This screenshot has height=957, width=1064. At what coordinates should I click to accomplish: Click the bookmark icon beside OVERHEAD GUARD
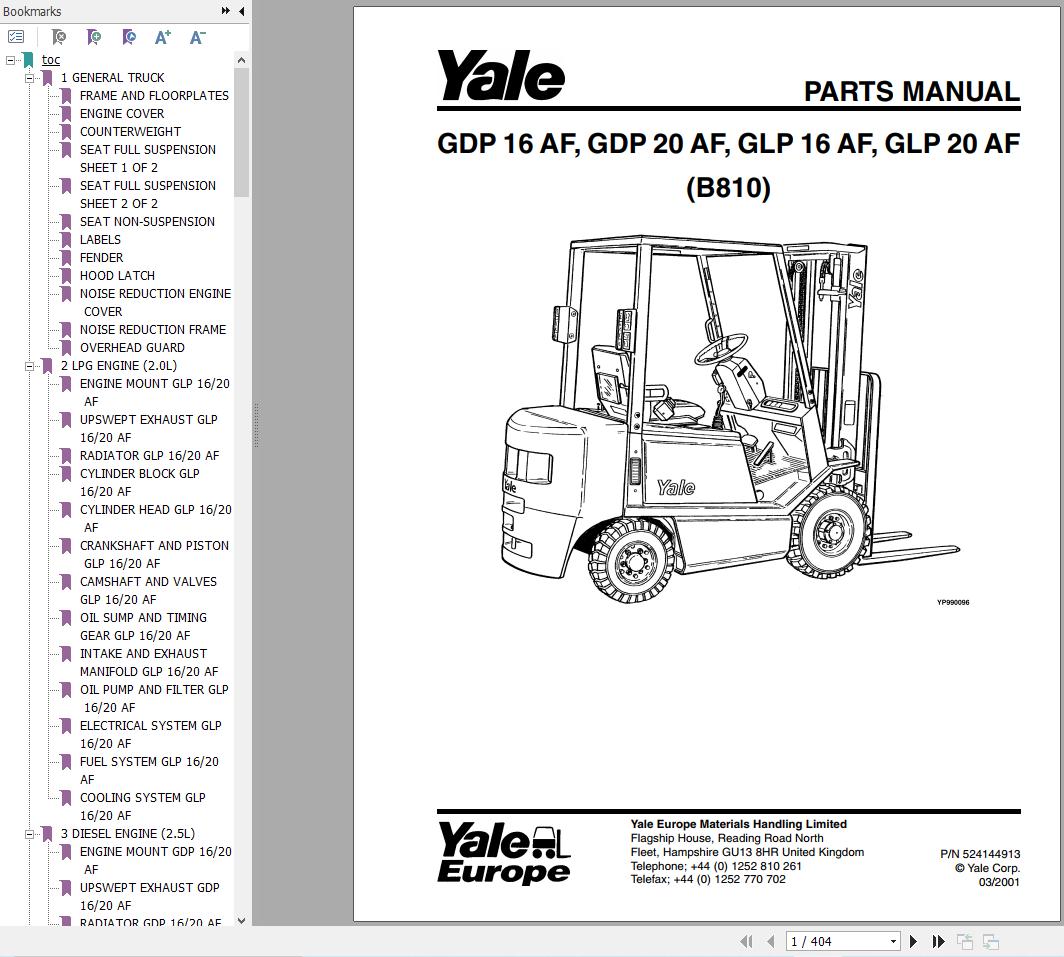66,348
